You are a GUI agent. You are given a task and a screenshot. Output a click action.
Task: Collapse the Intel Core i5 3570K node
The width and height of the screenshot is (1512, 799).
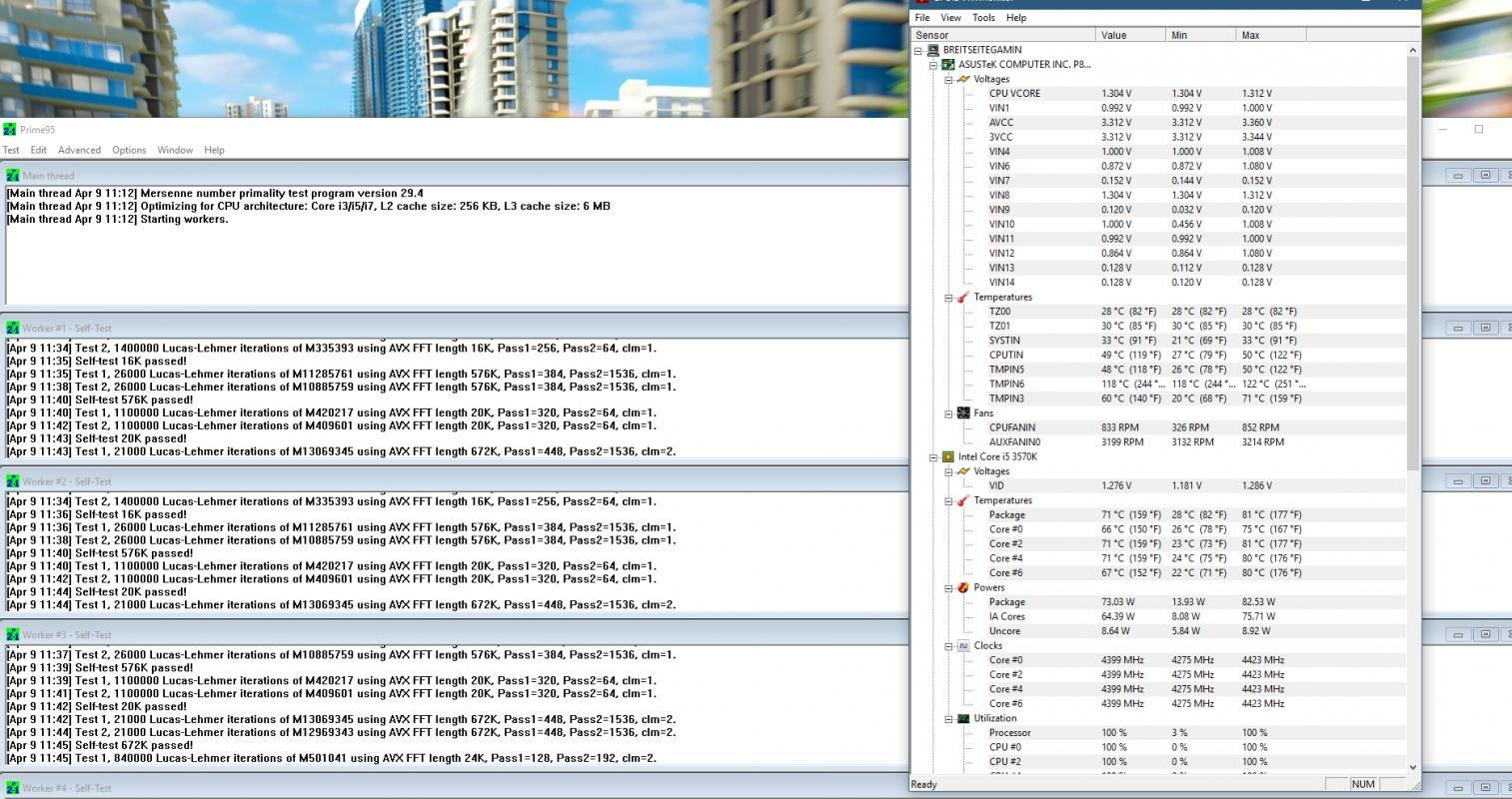tap(934, 456)
